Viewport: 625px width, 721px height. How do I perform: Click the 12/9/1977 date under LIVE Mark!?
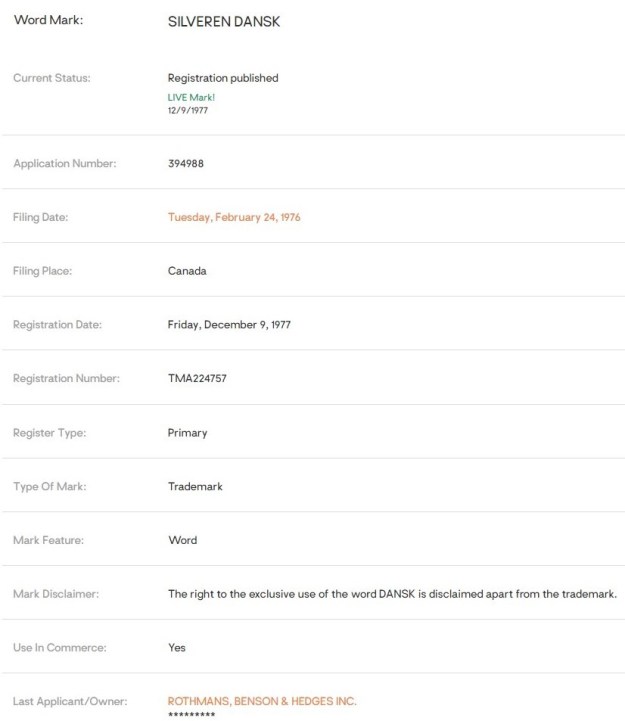click(x=189, y=109)
